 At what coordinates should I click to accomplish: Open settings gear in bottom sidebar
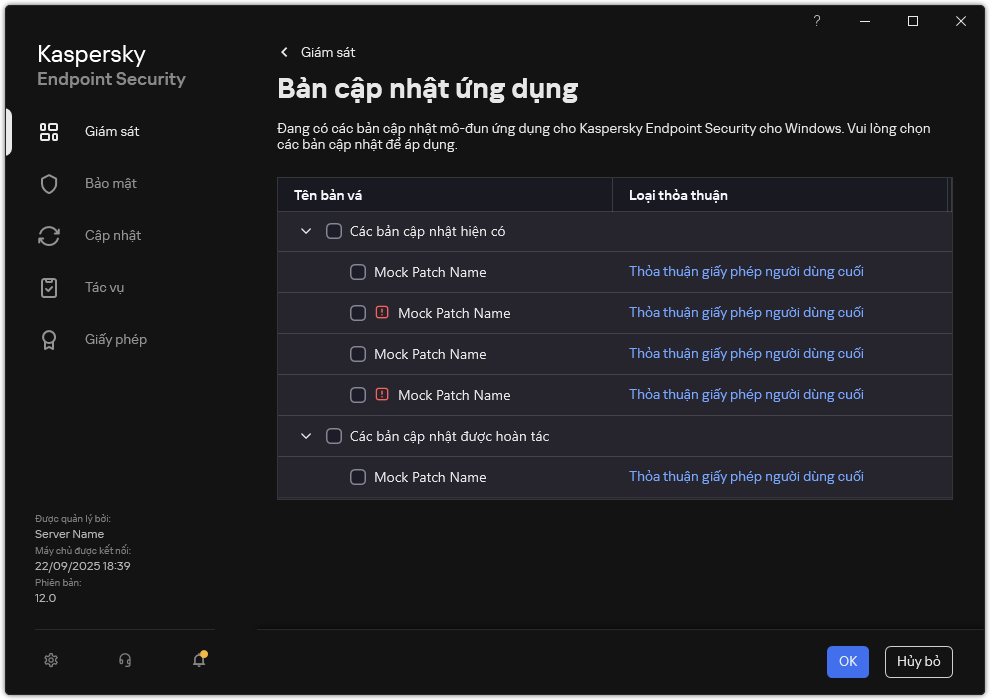click(51, 660)
